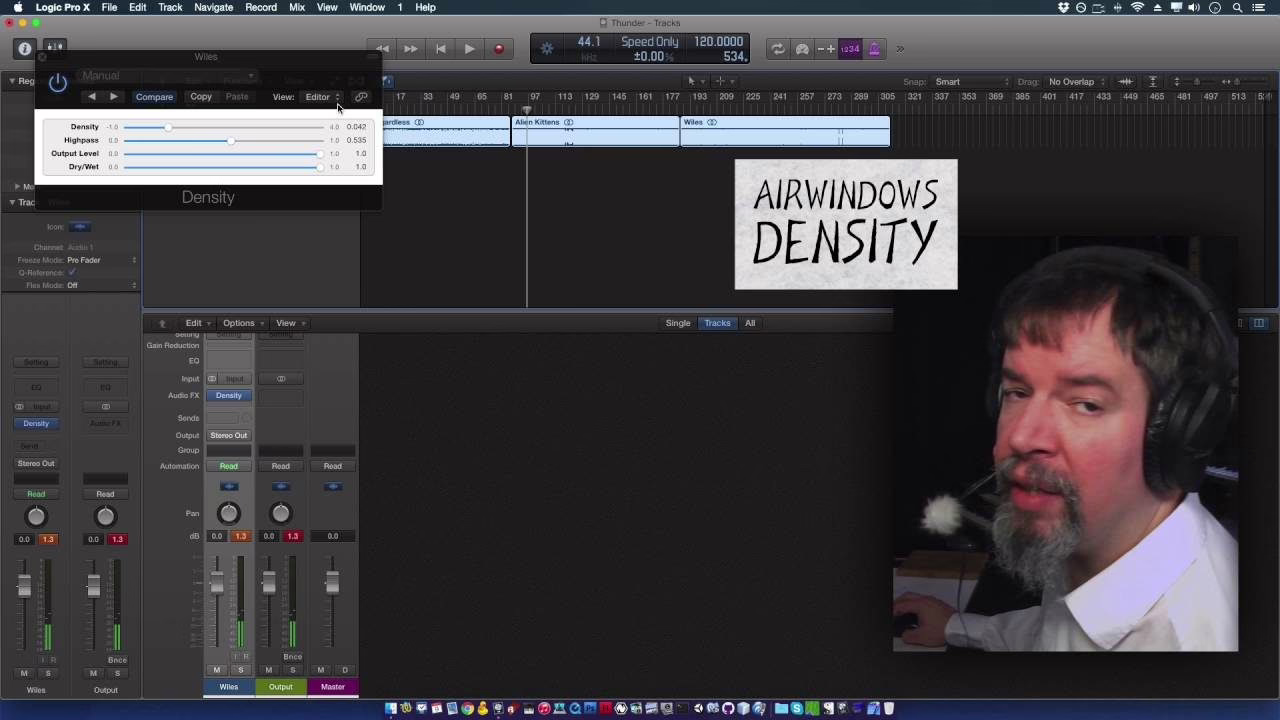Hit the red Record button
Screen dimensions: 1280x720
pyautogui.click(x=499, y=49)
